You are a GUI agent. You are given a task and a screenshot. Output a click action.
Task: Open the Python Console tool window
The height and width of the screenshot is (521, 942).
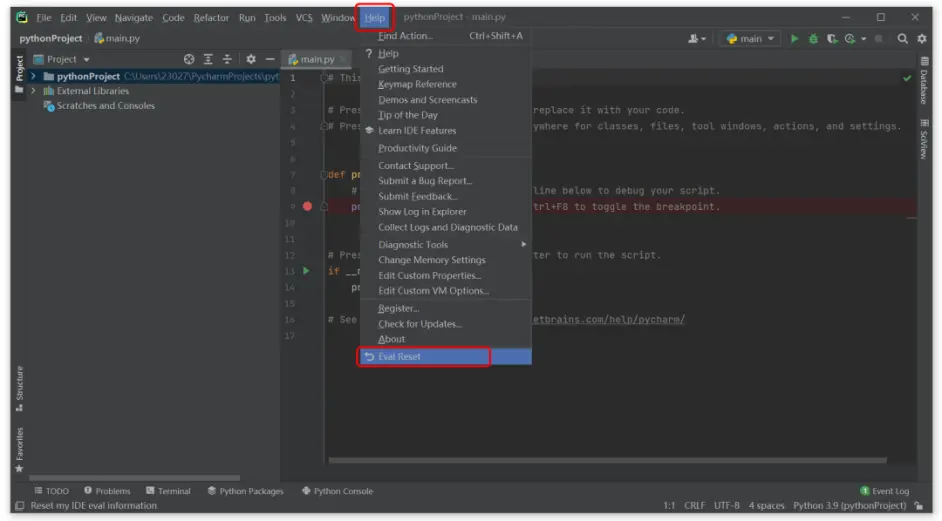337,491
